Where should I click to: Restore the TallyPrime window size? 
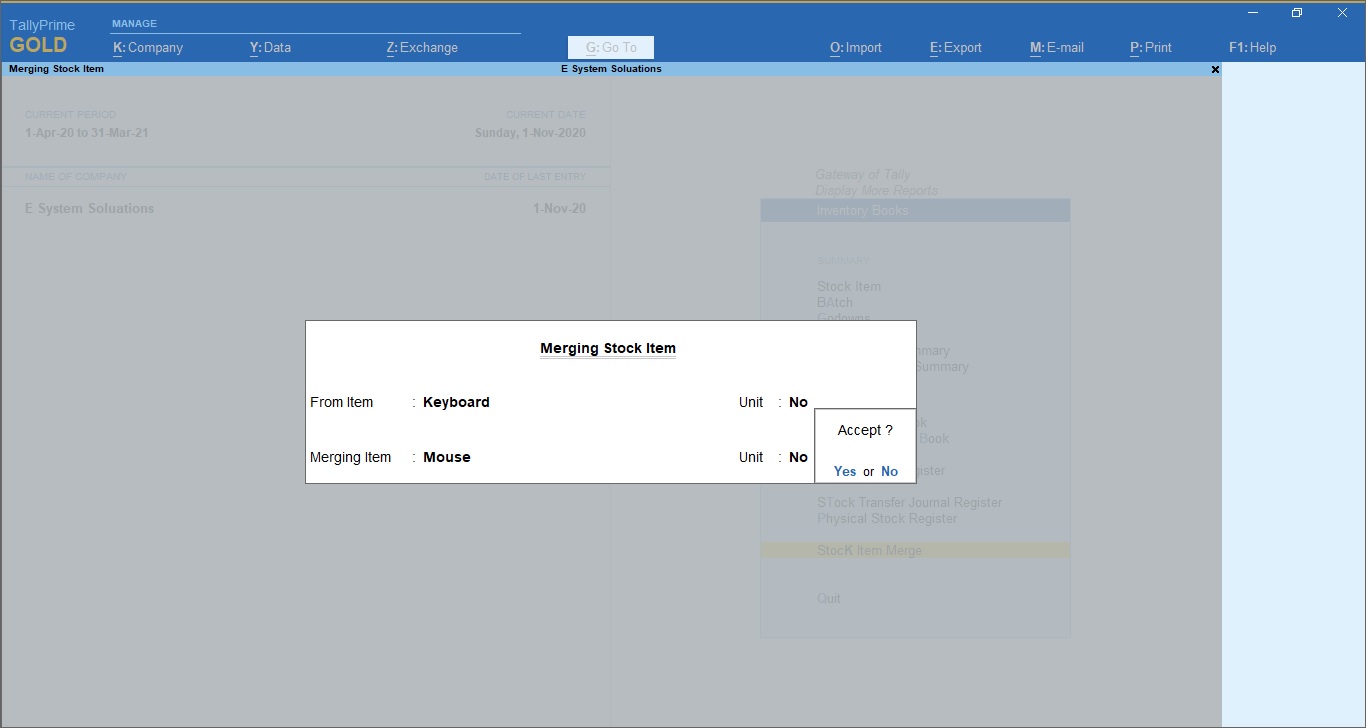tap(1297, 13)
